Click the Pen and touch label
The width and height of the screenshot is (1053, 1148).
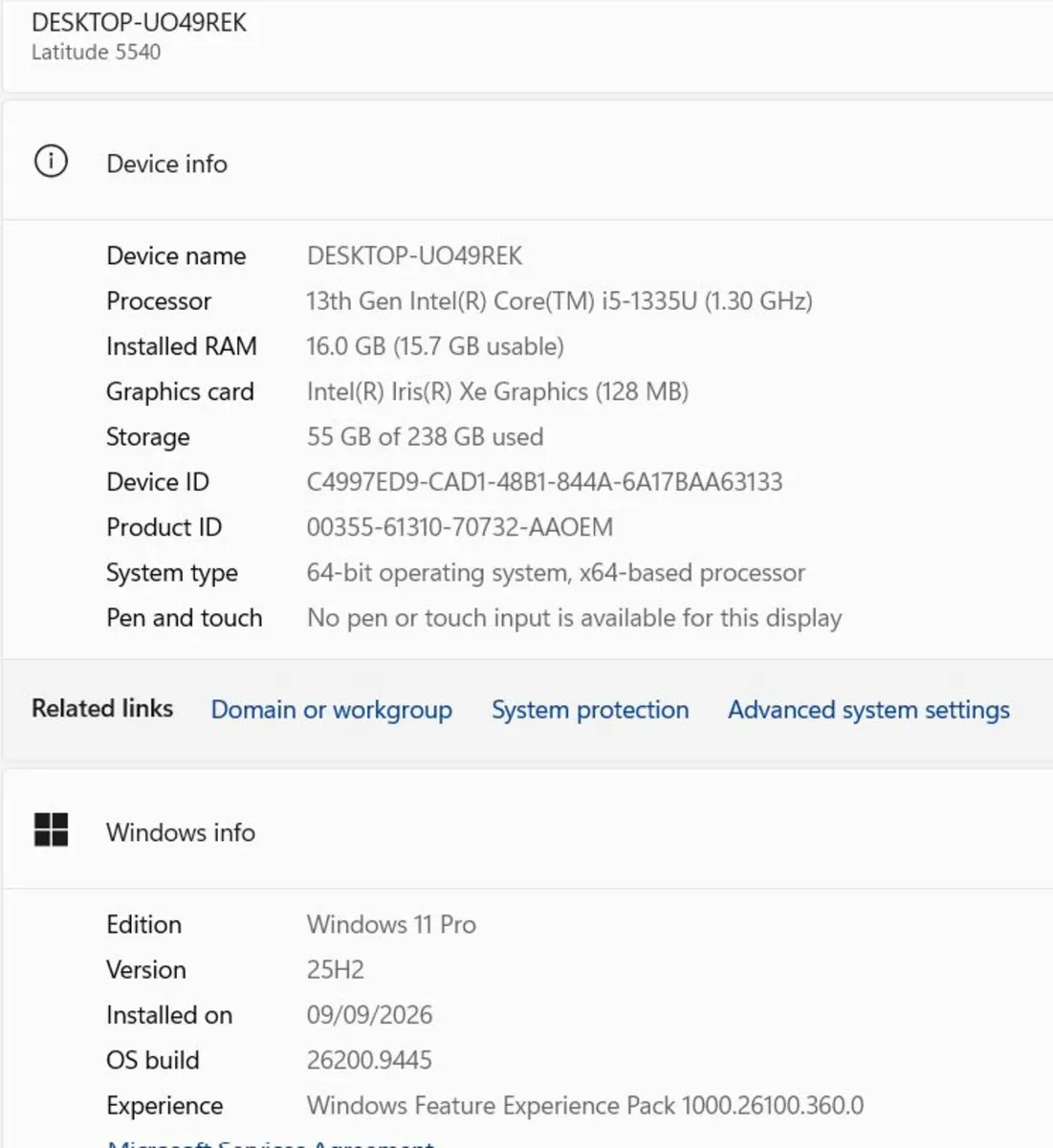click(x=184, y=618)
